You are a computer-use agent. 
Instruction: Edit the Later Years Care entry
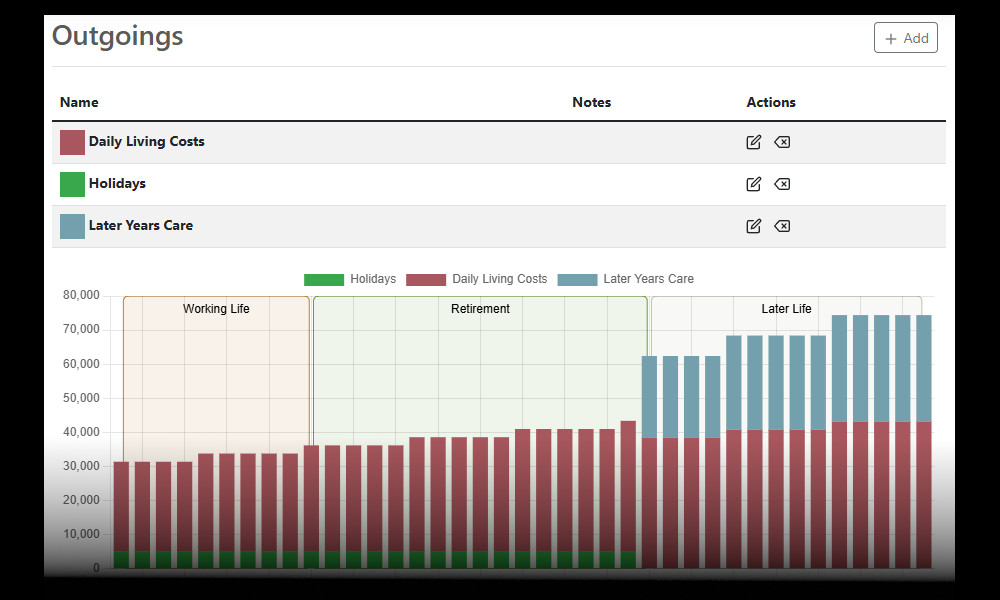(x=754, y=226)
